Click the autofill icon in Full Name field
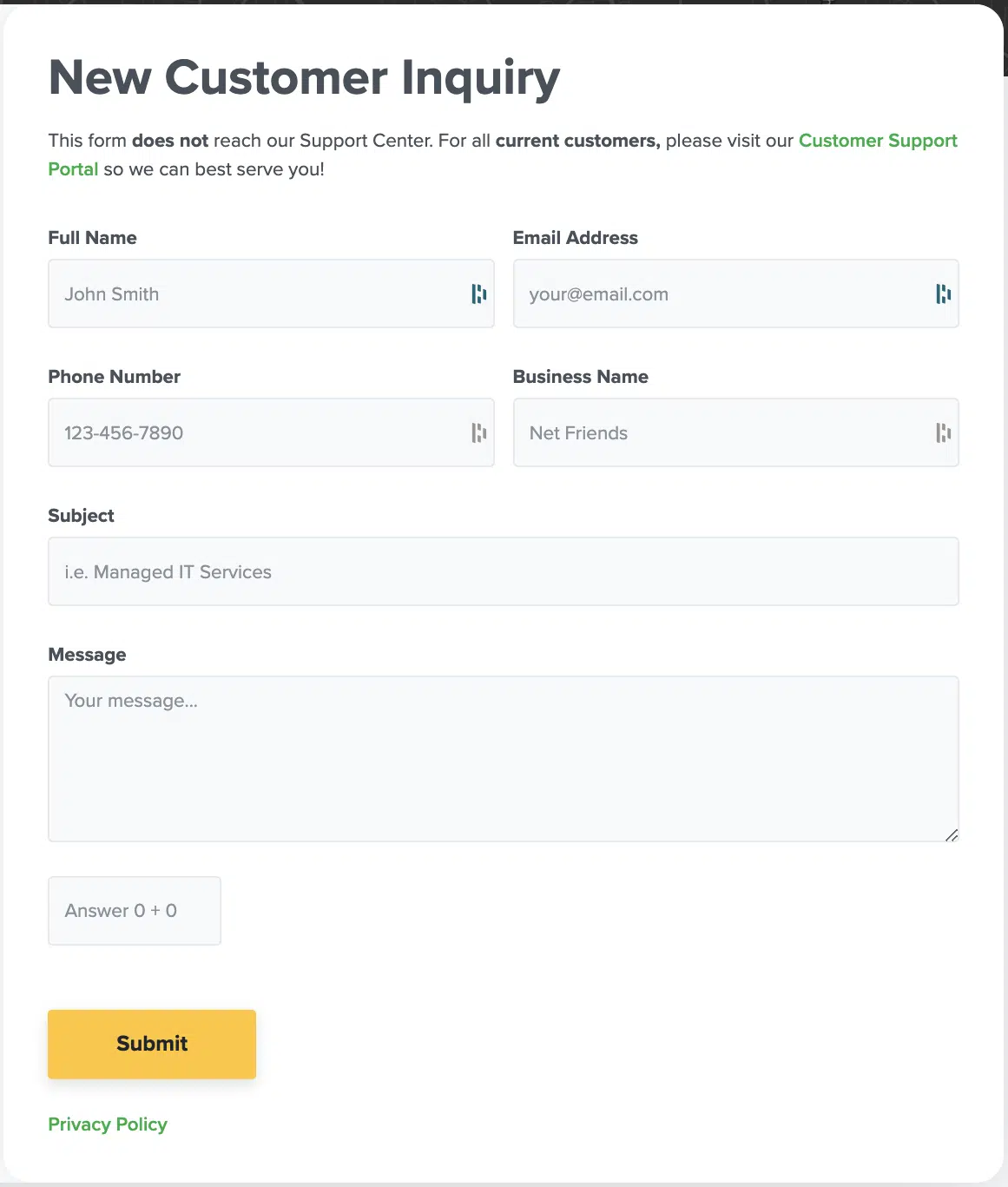Viewport: 1008px width, 1187px height. click(x=478, y=294)
